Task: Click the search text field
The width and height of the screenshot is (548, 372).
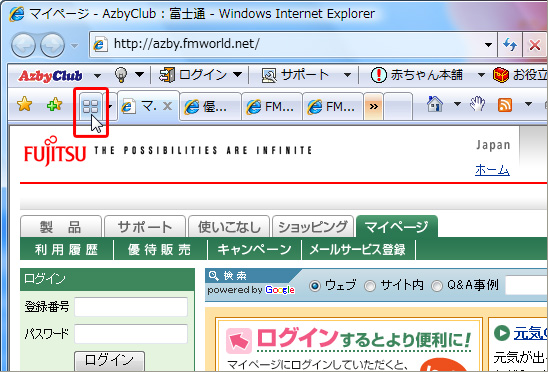Action: [527, 285]
